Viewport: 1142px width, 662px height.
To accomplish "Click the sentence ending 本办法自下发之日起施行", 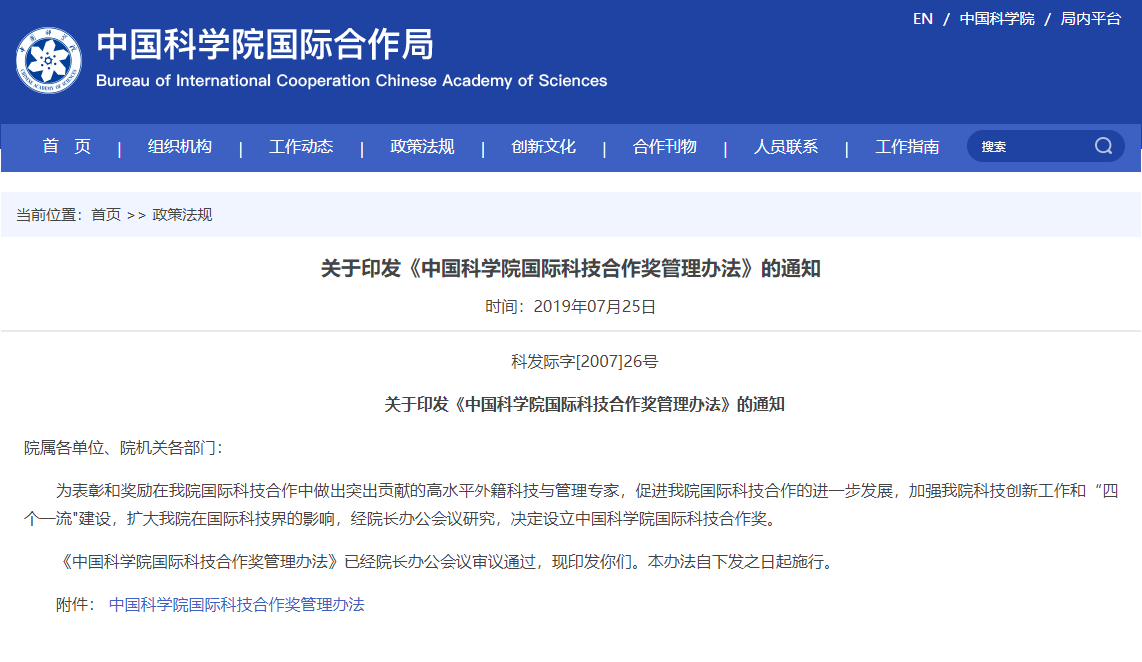I will (x=445, y=561).
